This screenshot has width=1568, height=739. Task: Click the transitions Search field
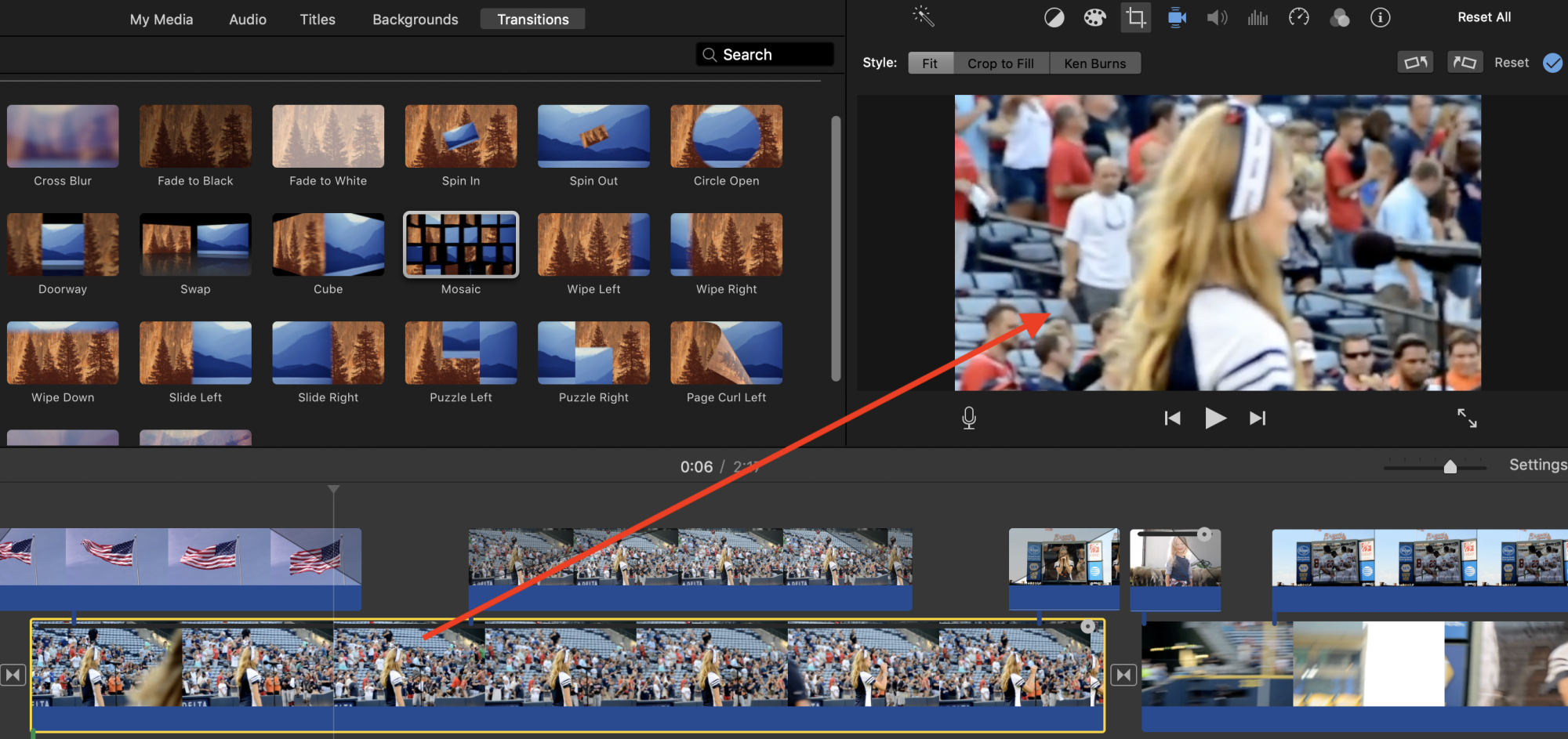764,55
